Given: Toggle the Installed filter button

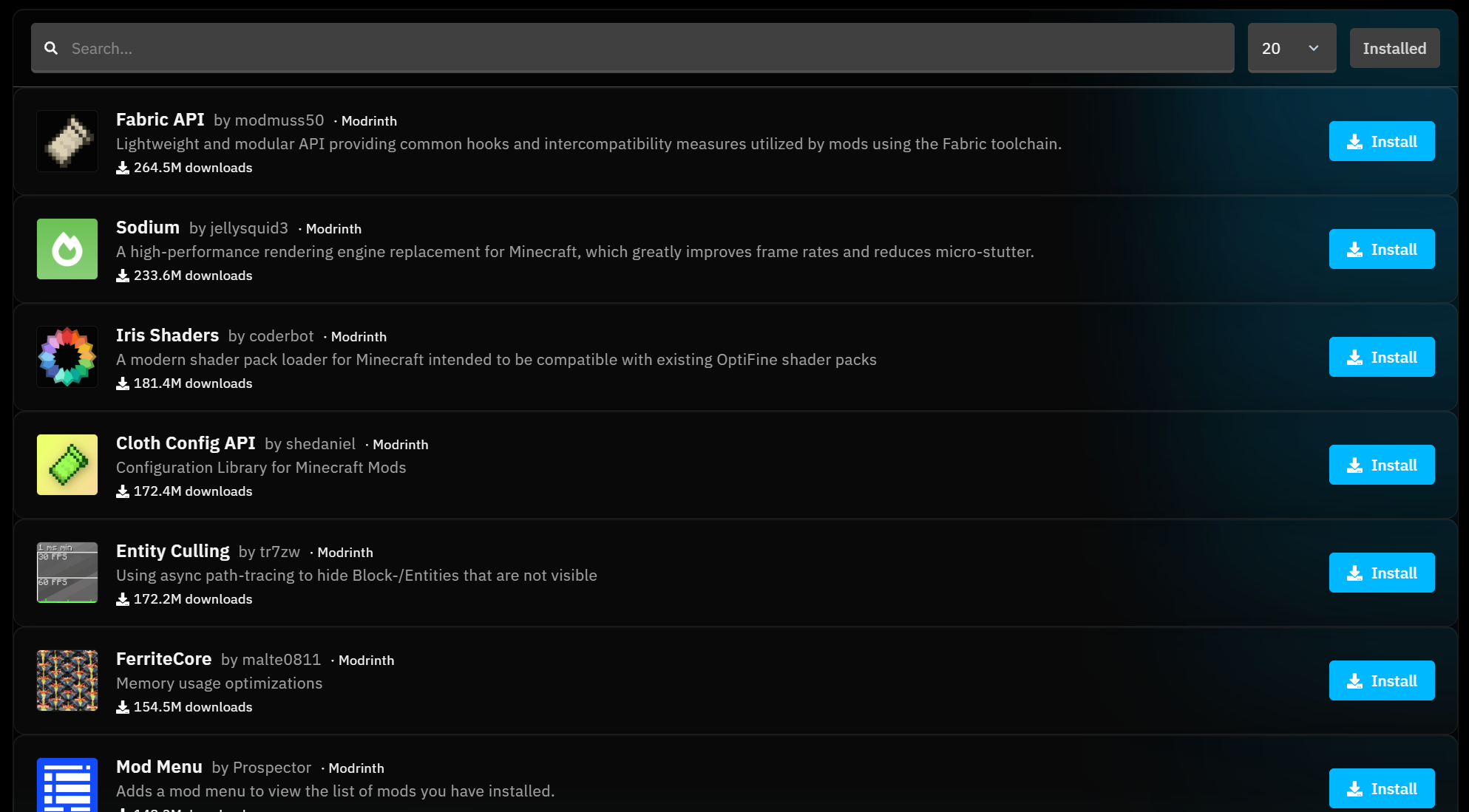Looking at the screenshot, I should [1394, 48].
